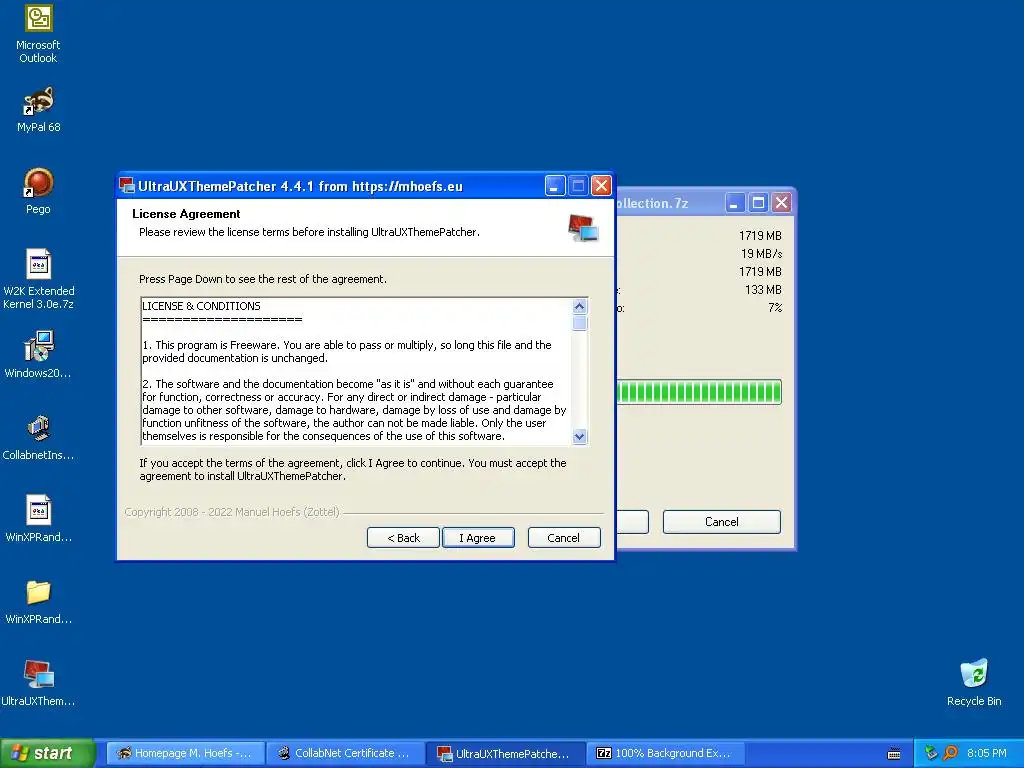Click the license scrollbar up arrow
Screen dimensions: 1024x768
[x=579, y=306]
